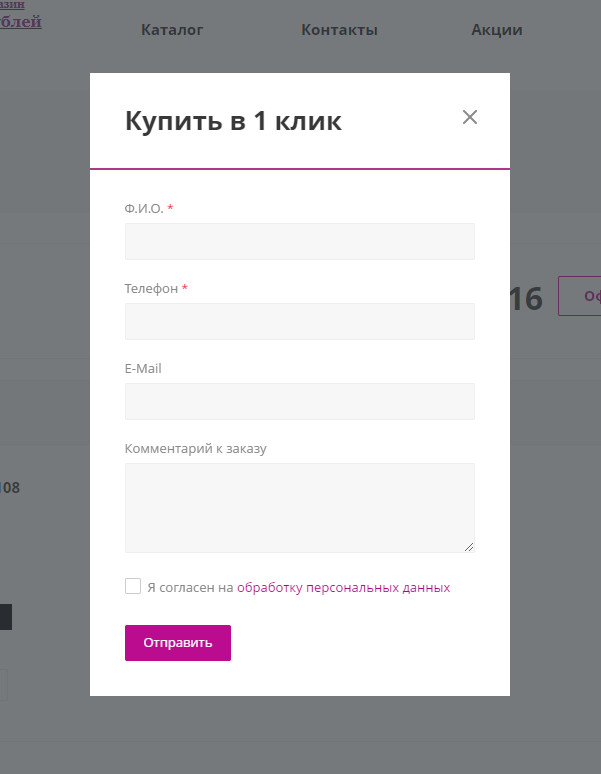Submit the form with Отправить button
The image size is (601, 774).
[x=178, y=643]
